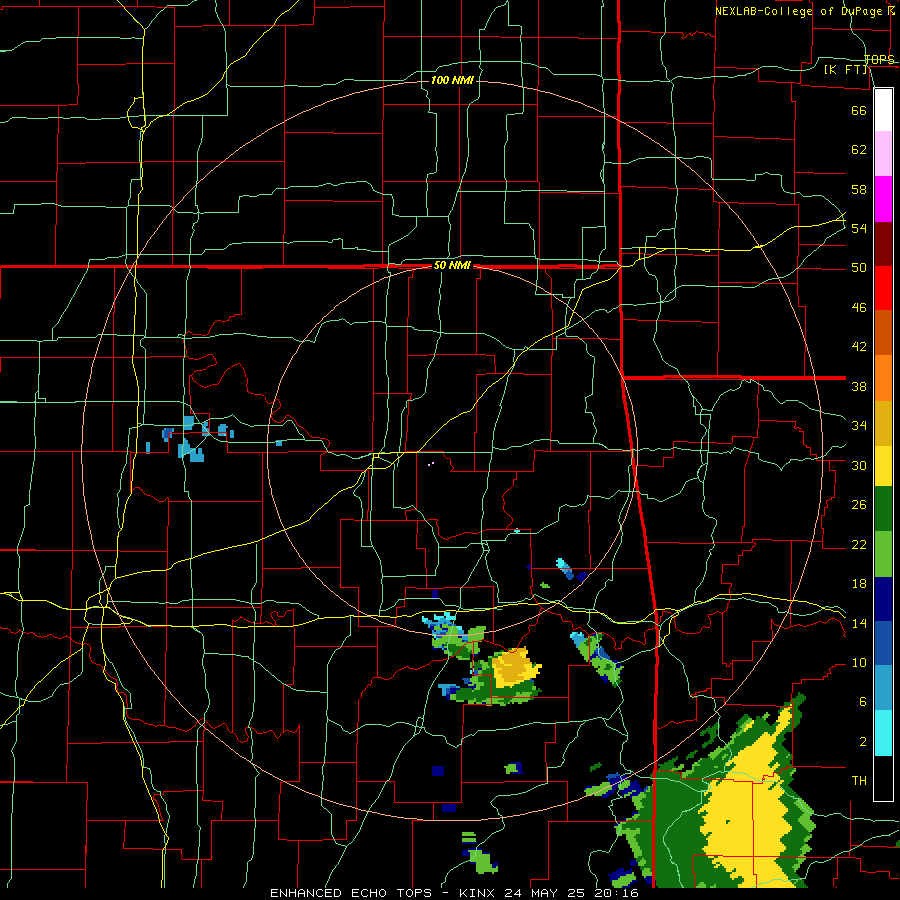Screen dimensions: 900x900
Task: Click the legend value "42"
Action: [859, 347]
